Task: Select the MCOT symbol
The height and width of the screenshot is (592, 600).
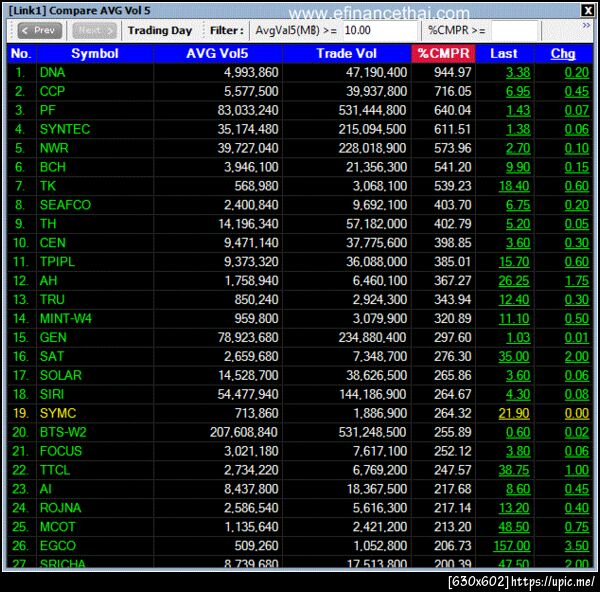Action: (x=57, y=527)
